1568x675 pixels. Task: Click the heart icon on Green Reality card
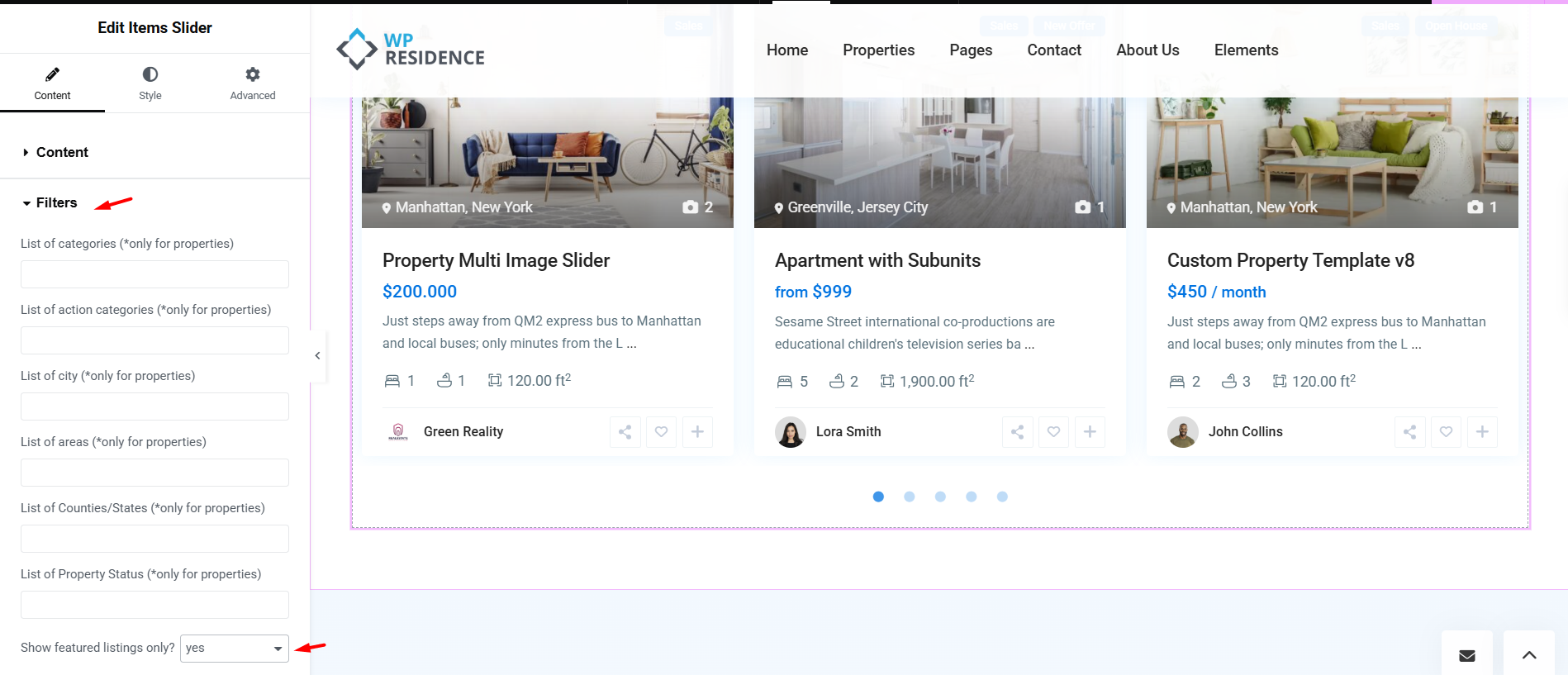[x=661, y=432]
